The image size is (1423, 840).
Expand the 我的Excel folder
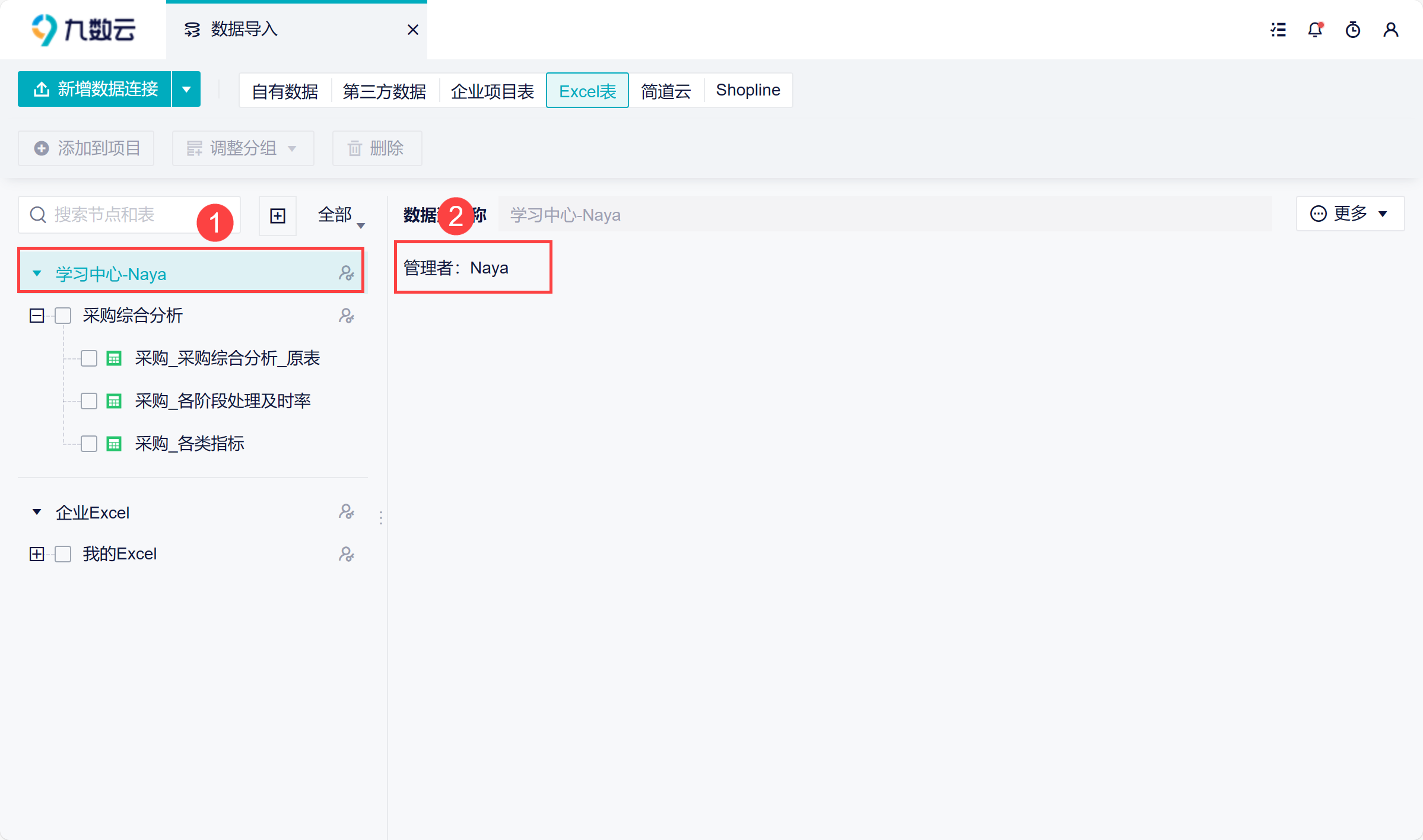tap(37, 554)
